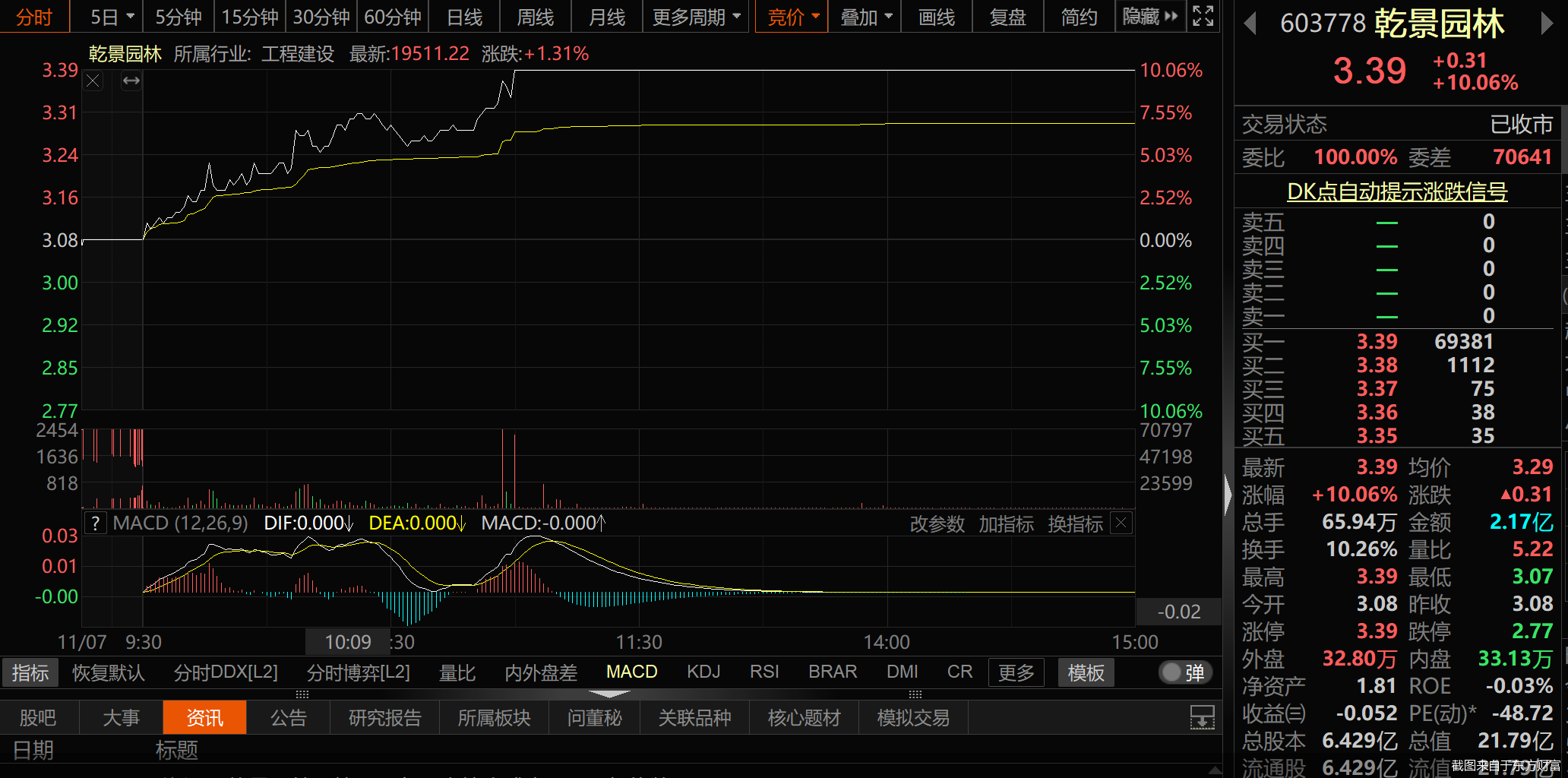Collapse the bottom news panel triangle
The height and width of the screenshot is (778, 1568).
[609, 694]
